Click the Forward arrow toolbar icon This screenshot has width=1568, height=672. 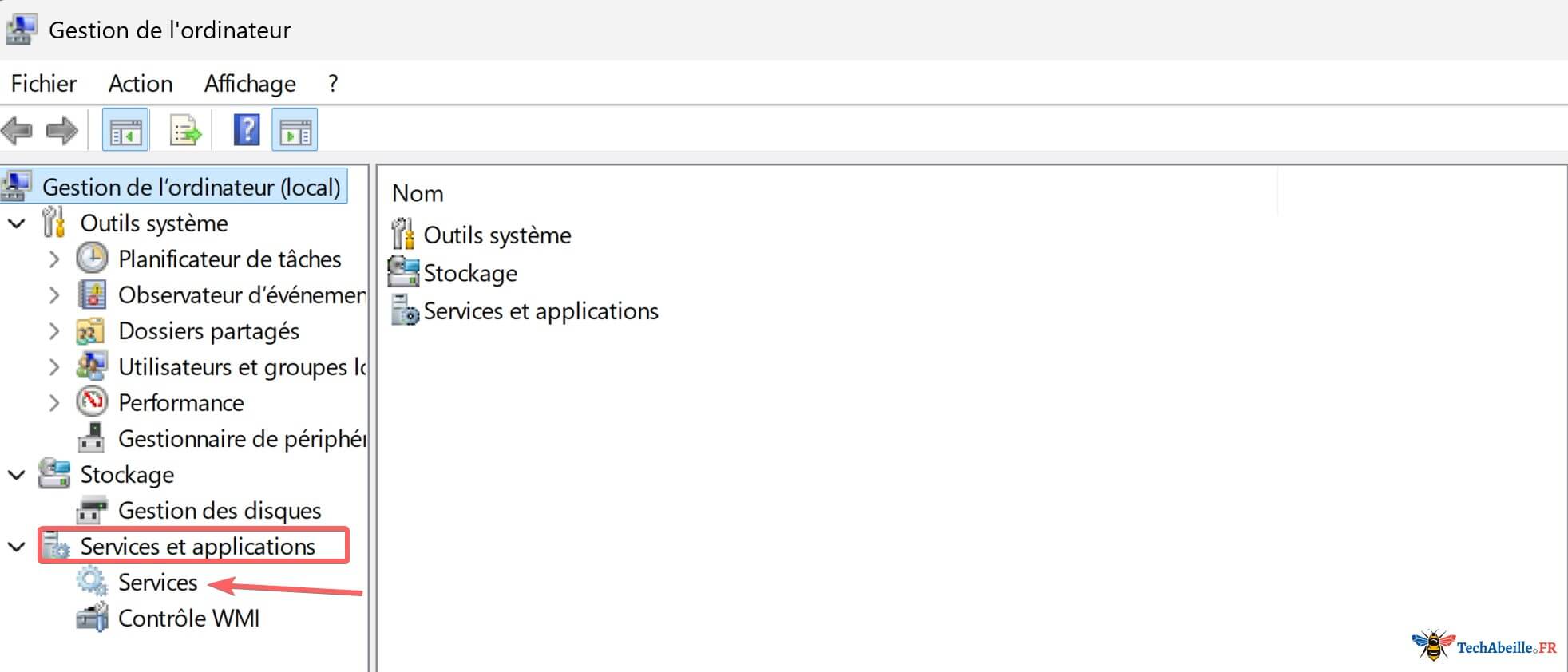click(x=62, y=130)
